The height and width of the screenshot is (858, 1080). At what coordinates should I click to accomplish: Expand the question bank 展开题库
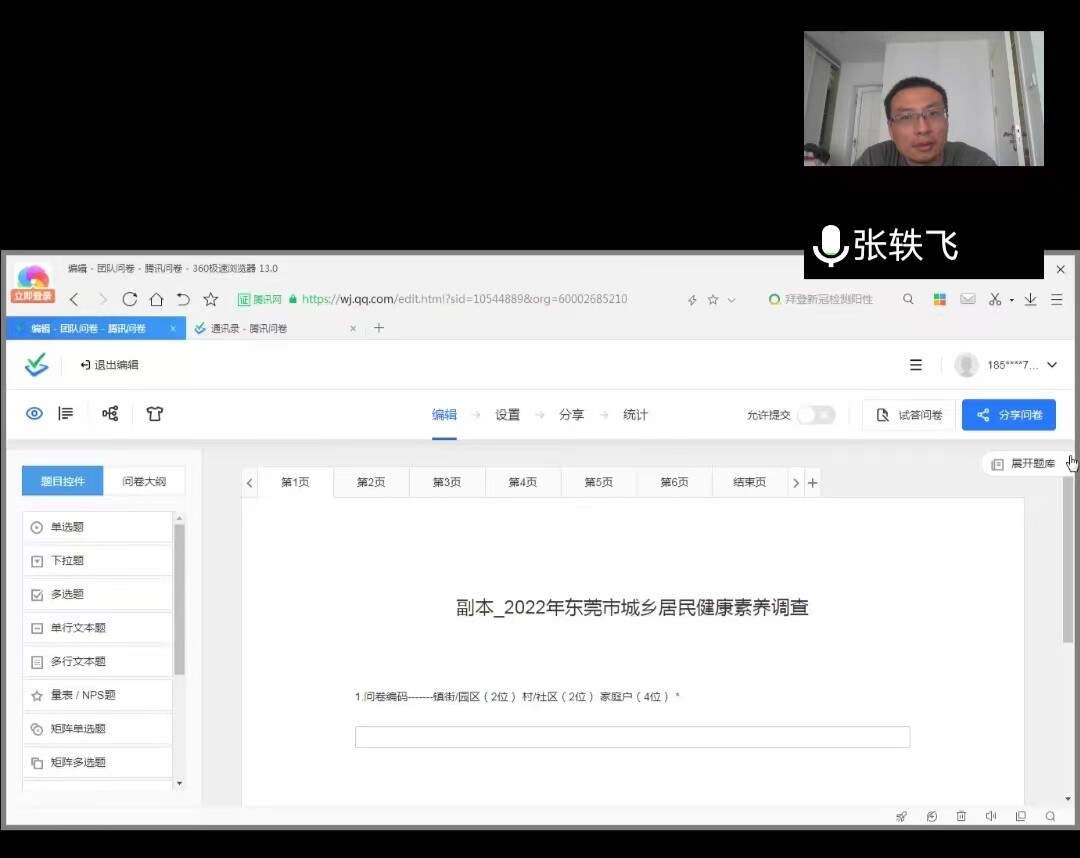tap(1023, 464)
